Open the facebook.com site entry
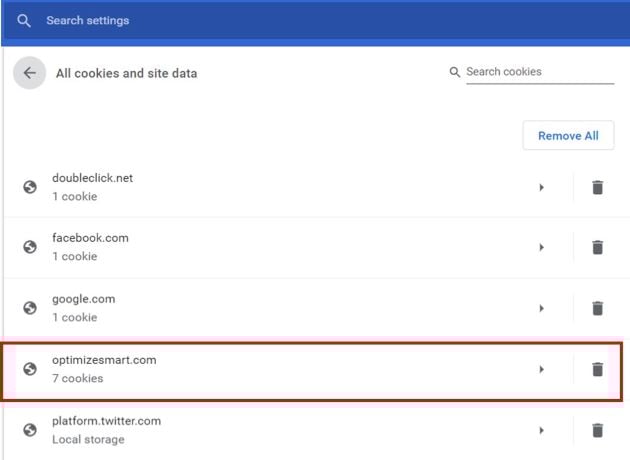This screenshot has width=630, height=460. [288, 247]
